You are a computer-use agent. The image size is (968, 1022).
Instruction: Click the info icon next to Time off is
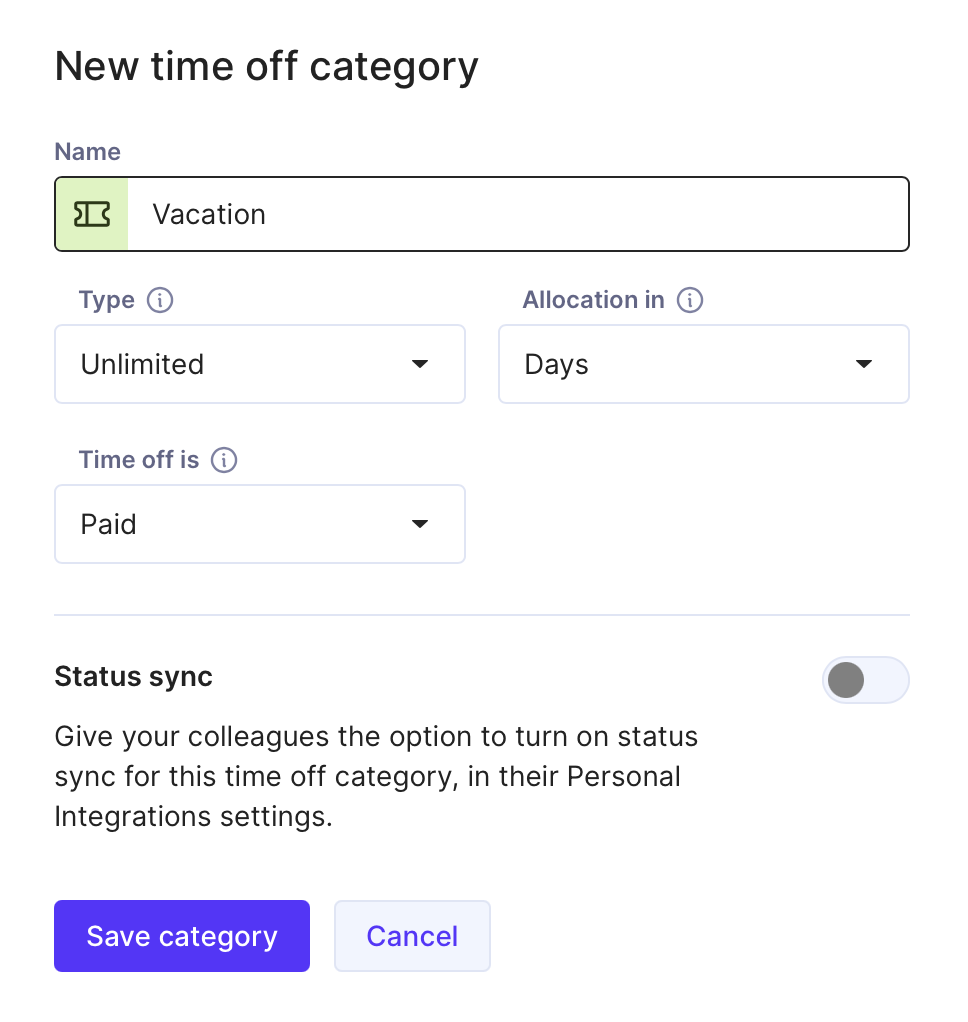(224, 460)
